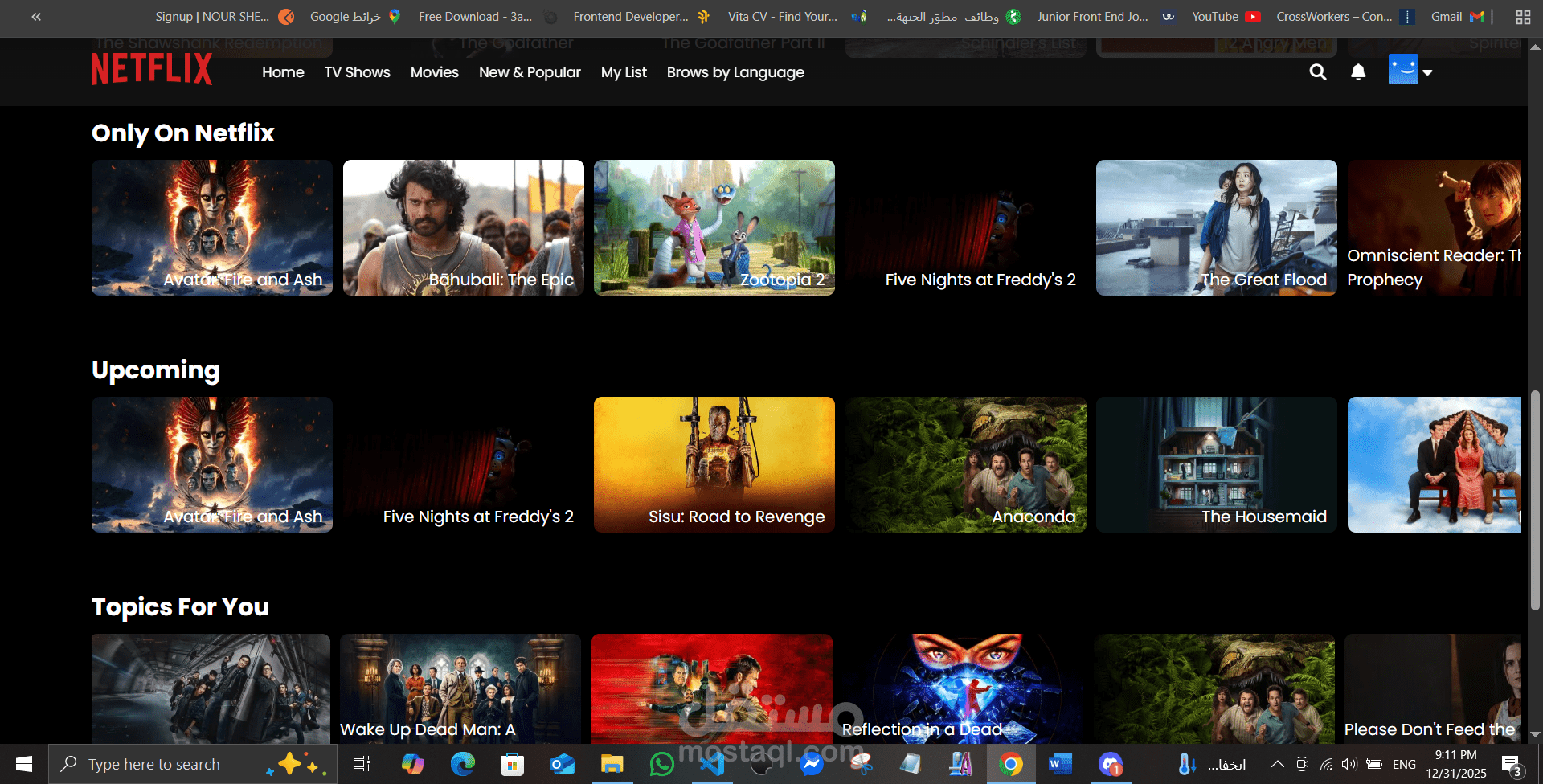This screenshot has height=784, width=1543.
Task: Open The Housemaid card
Action: (x=1217, y=464)
